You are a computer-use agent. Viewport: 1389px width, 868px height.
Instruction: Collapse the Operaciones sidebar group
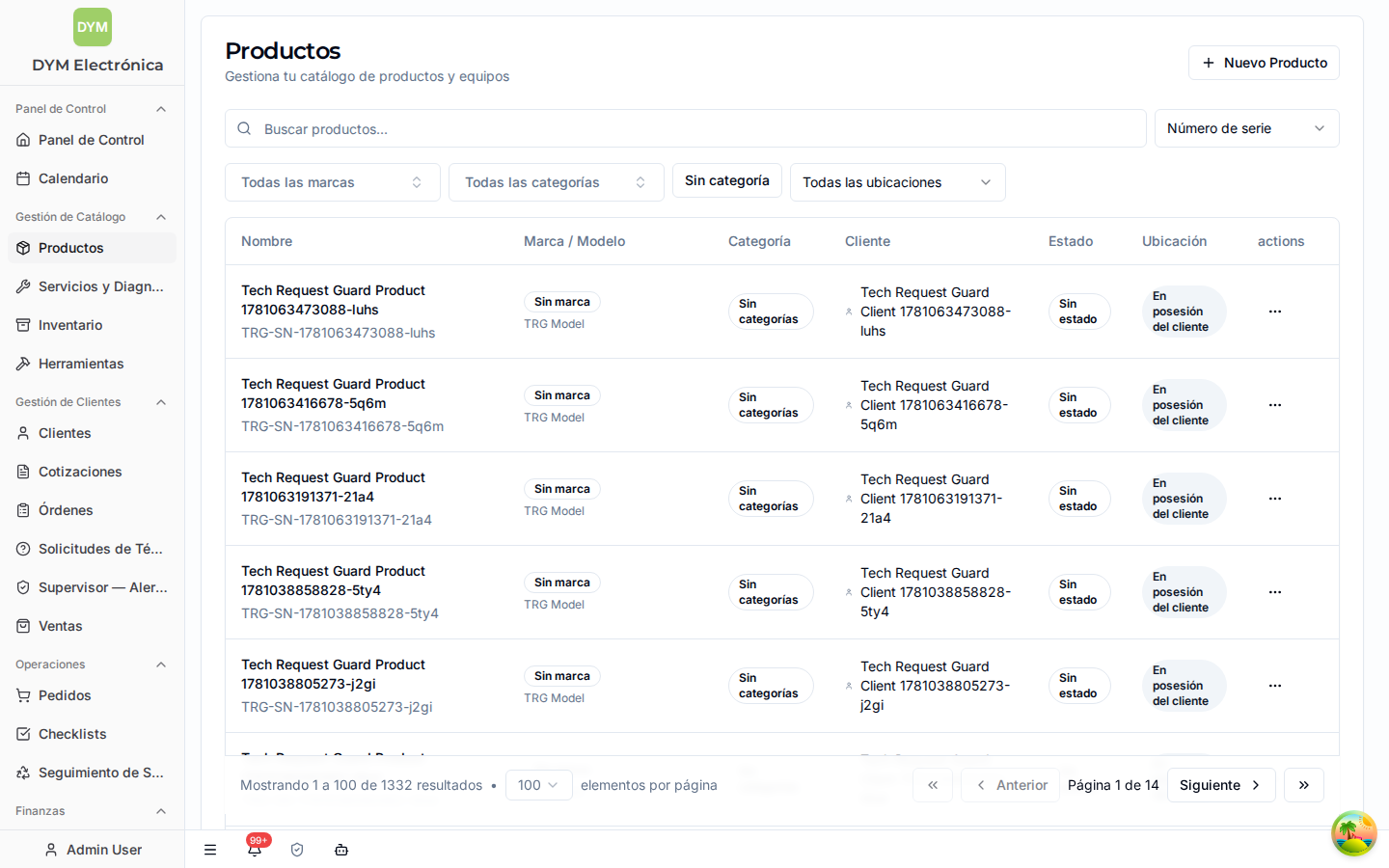(x=161, y=665)
